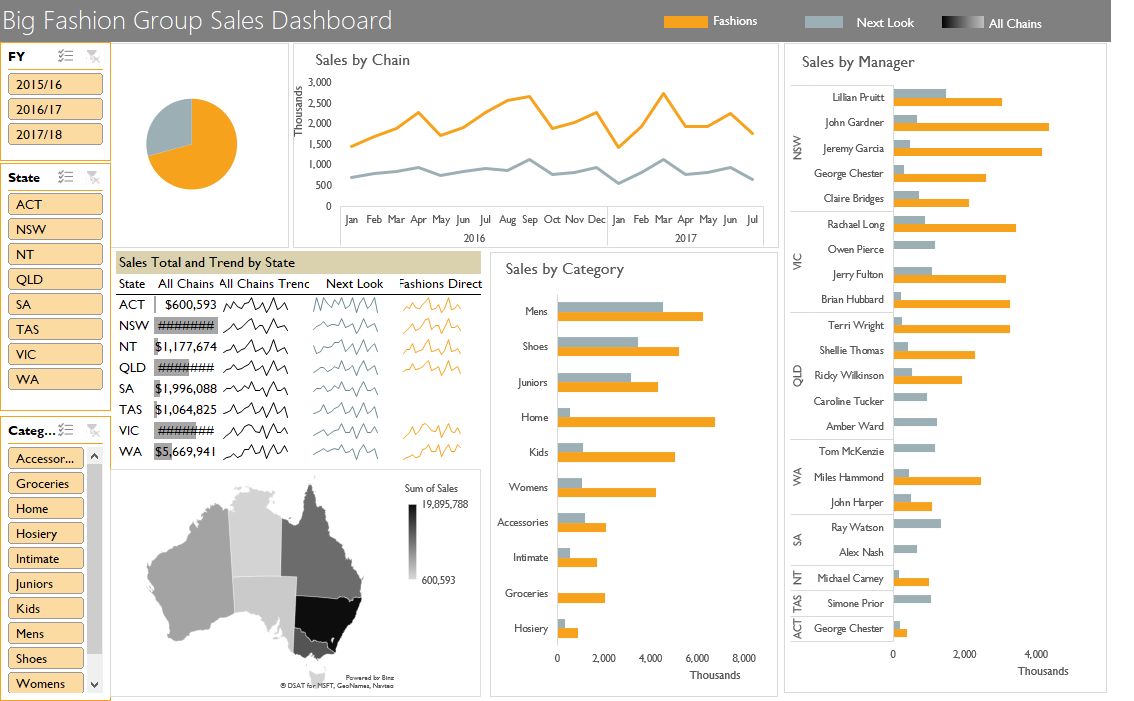Clear the Category slicer filter icon
The image size is (1134, 701).
coord(93,430)
